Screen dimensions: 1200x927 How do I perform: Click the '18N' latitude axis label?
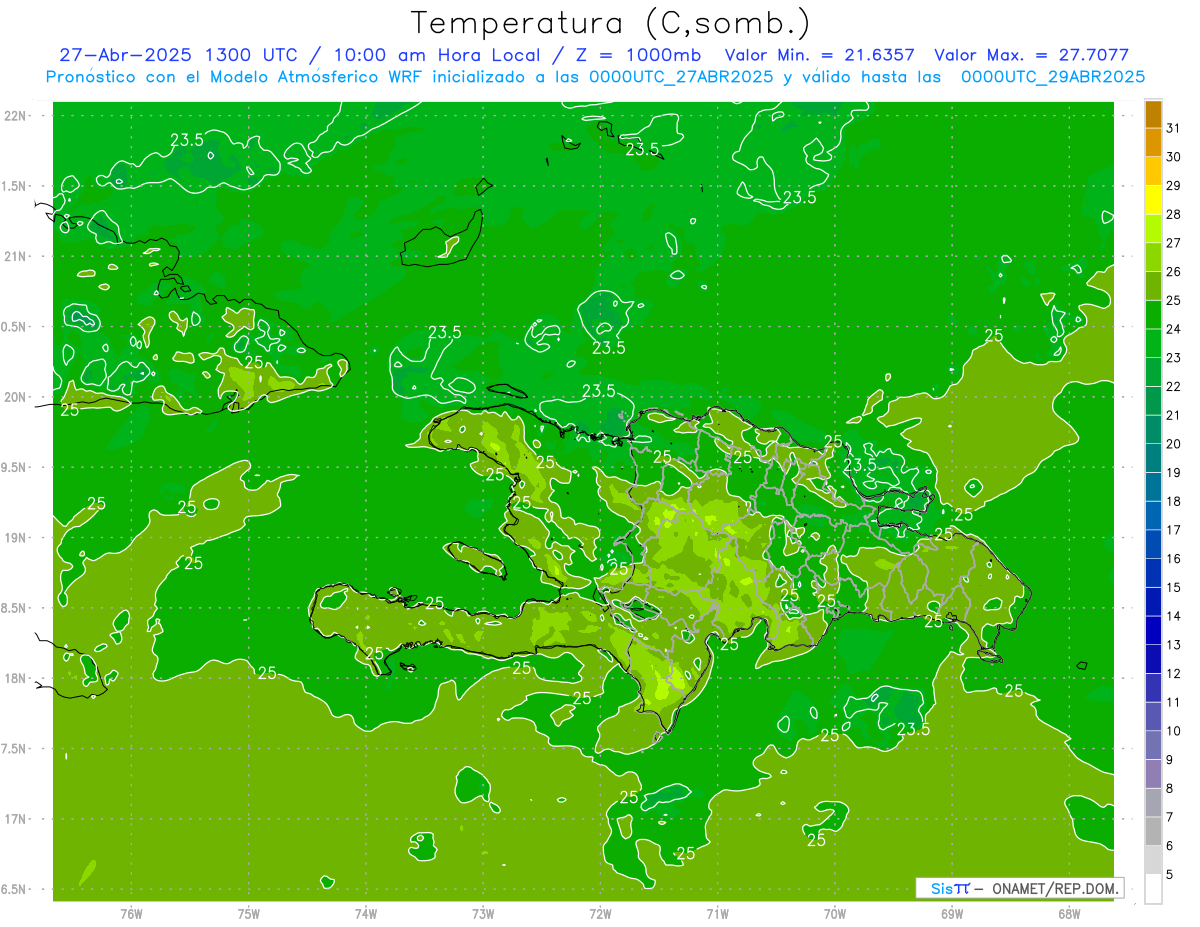point(15,678)
